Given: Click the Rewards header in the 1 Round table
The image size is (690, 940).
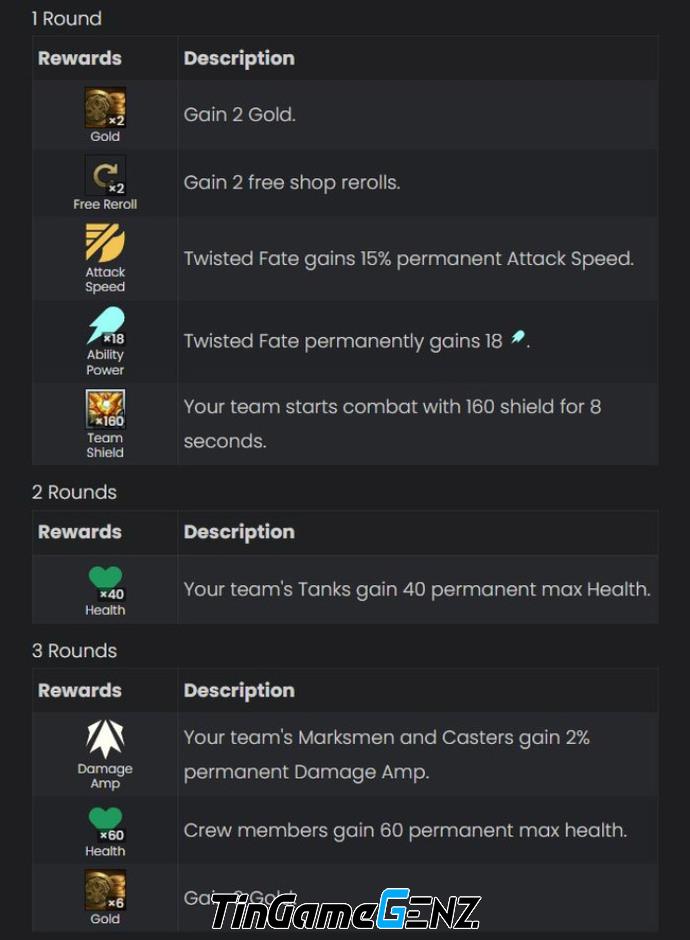Looking at the screenshot, I should tap(80, 58).
